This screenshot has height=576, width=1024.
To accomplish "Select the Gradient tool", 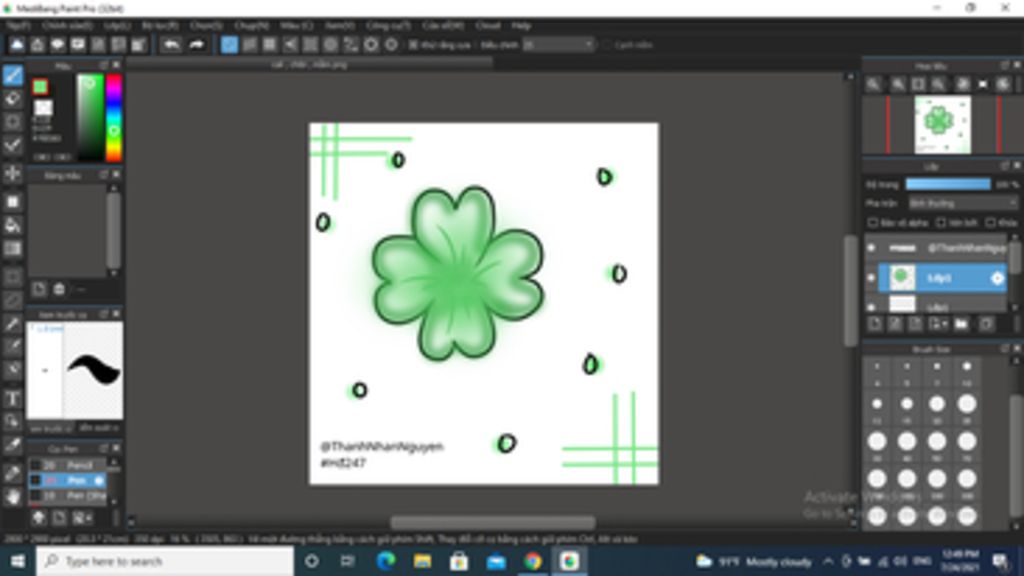I will (12, 249).
